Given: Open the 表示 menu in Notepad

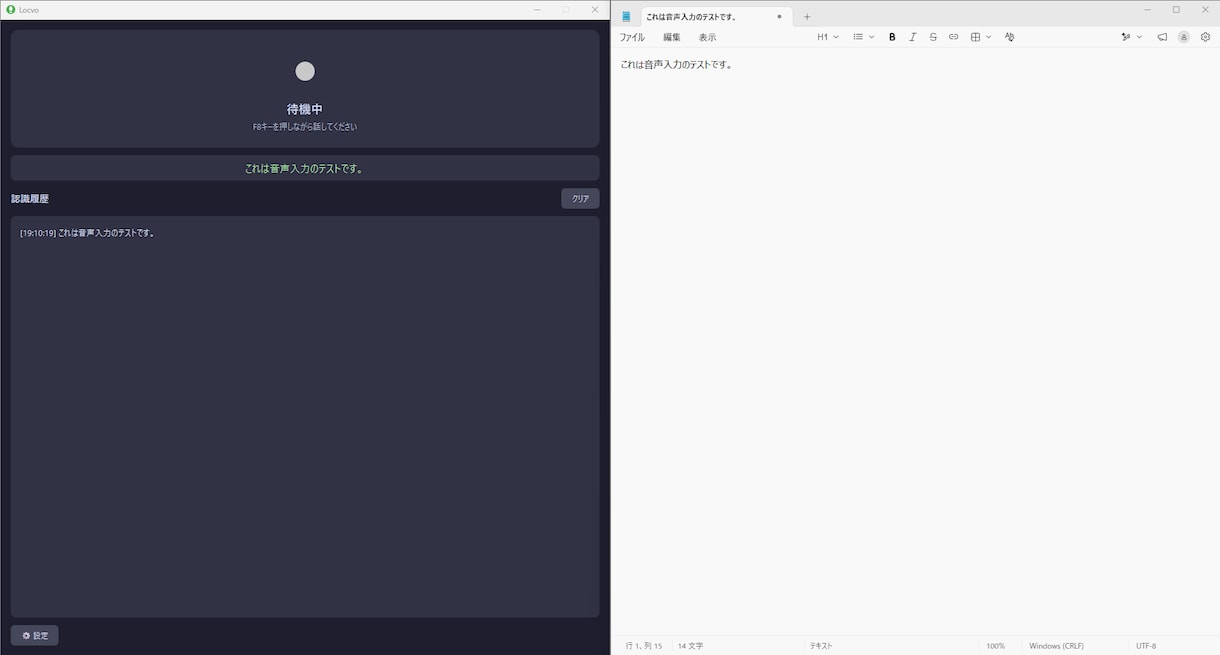Looking at the screenshot, I should (x=707, y=37).
